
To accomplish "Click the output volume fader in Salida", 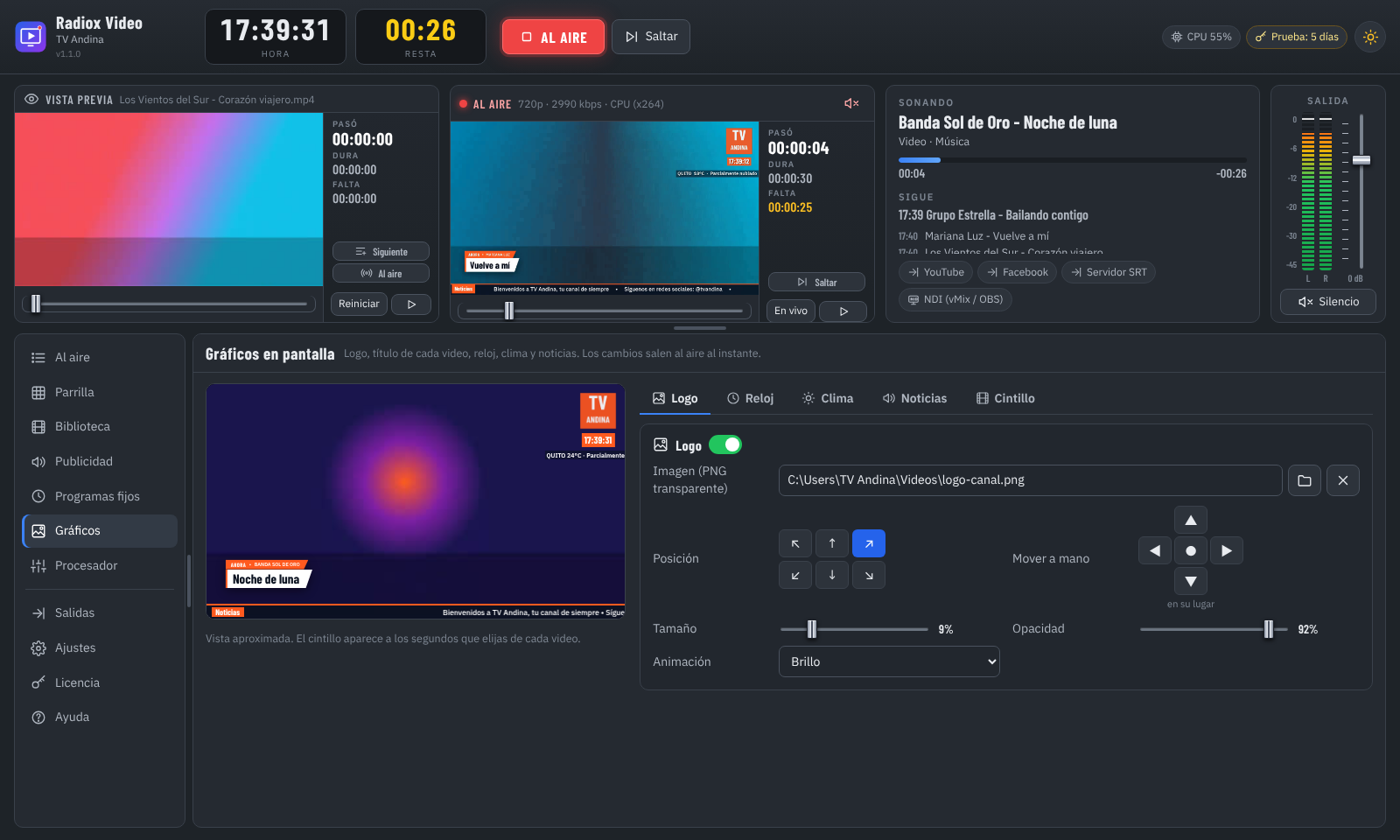I will click(x=1361, y=160).
